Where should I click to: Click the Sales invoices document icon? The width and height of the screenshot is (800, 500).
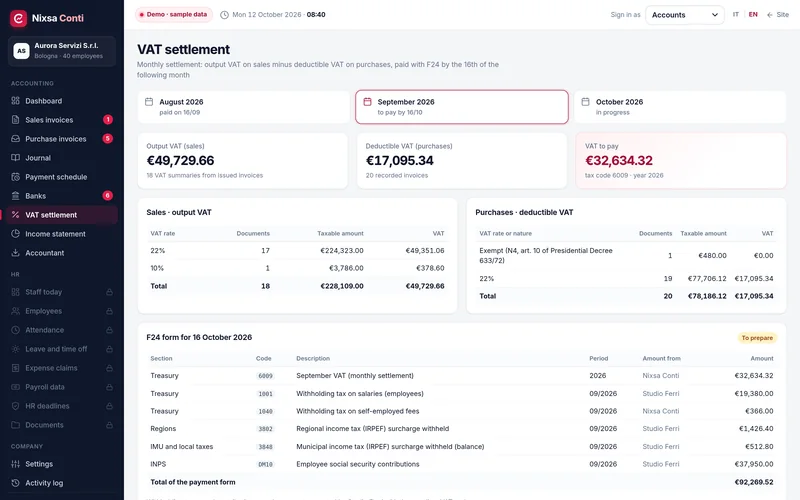pyautogui.click(x=15, y=120)
